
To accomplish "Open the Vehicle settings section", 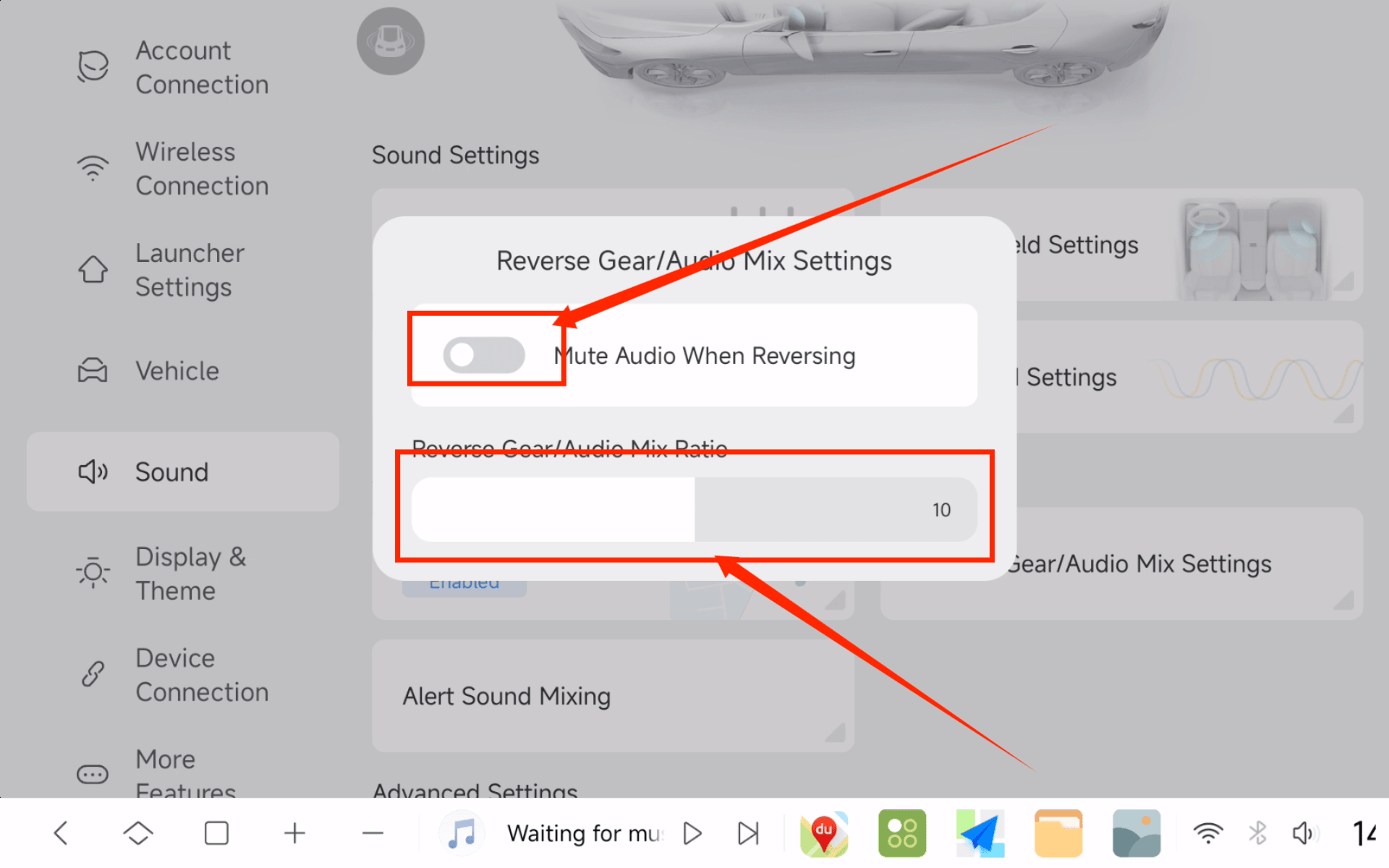I will point(177,370).
